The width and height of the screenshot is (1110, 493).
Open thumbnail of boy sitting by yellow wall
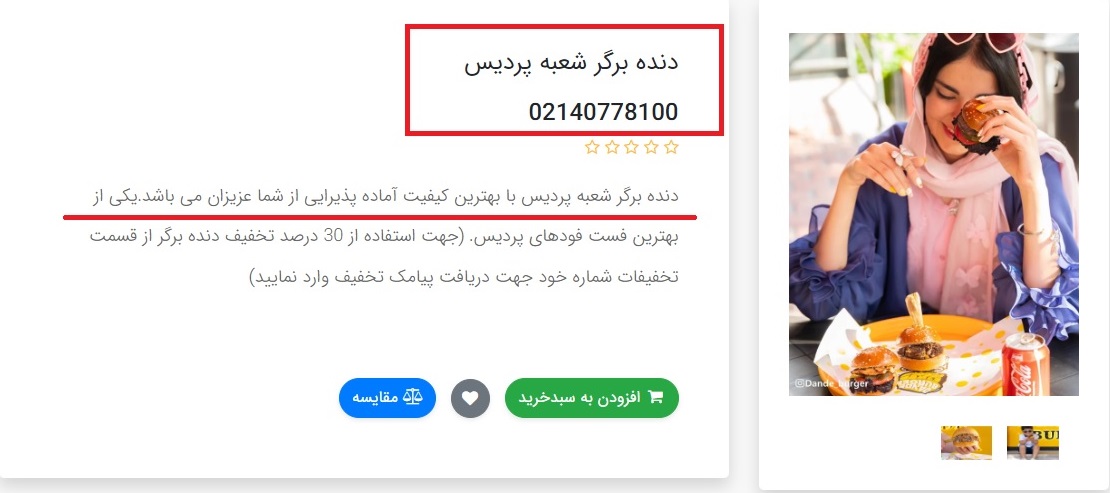click(1033, 443)
